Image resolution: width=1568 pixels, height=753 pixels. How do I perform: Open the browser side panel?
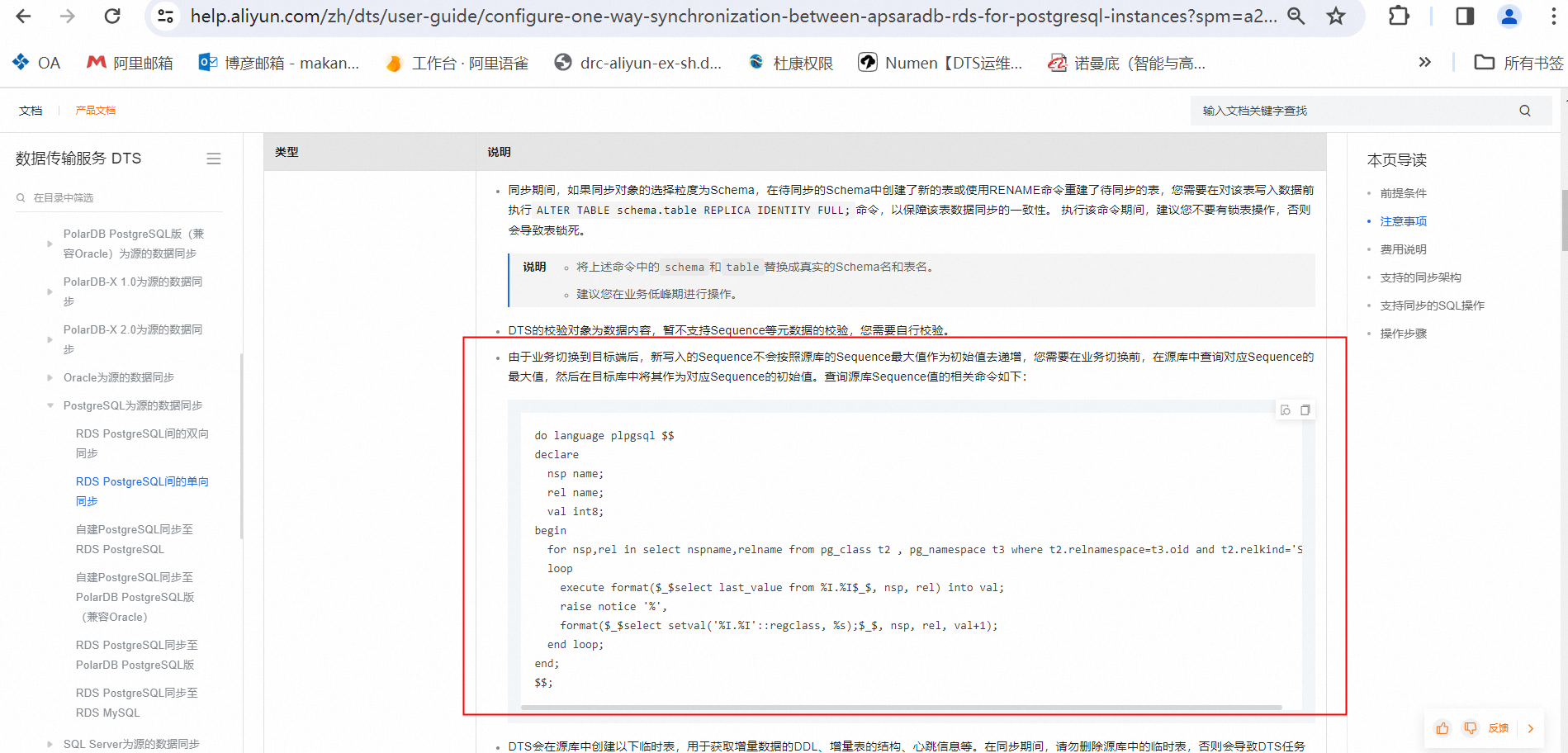point(1465,16)
